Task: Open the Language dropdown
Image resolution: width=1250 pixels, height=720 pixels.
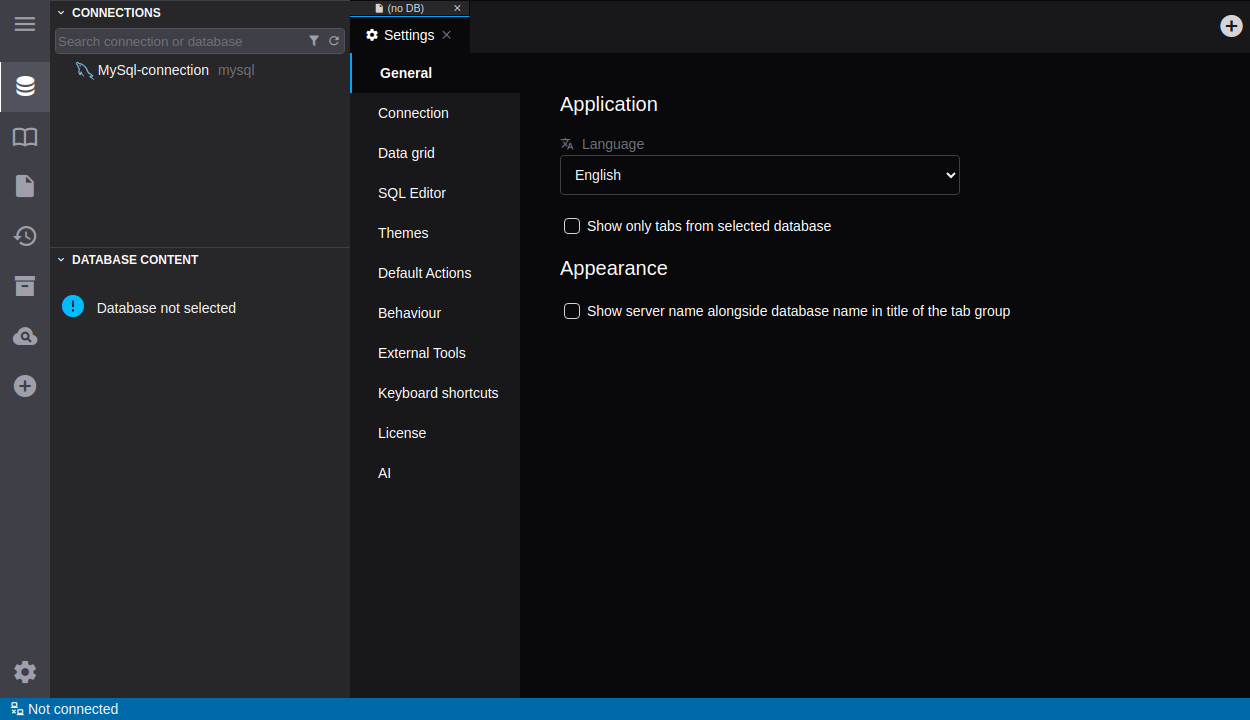Action: (759, 175)
